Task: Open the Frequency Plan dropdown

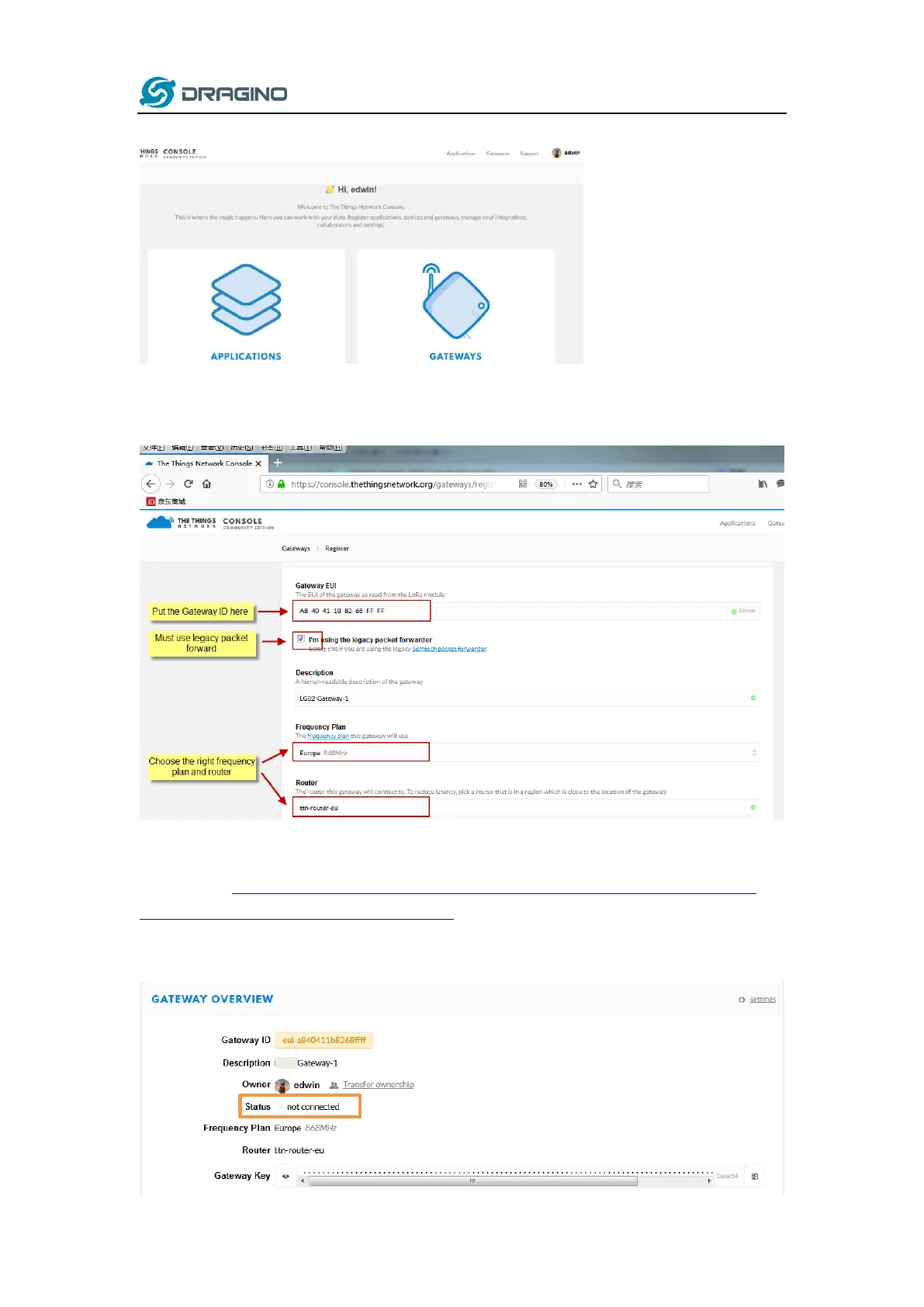Action: 526,753
